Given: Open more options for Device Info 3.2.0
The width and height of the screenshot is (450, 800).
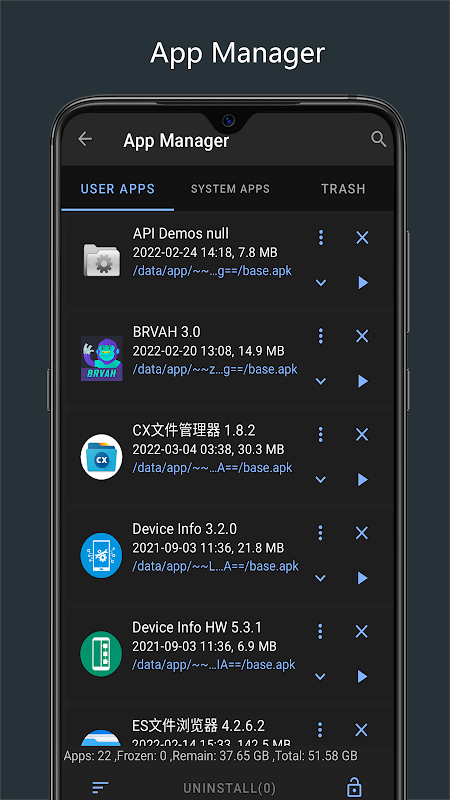Looking at the screenshot, I should (x=320, y=533).
